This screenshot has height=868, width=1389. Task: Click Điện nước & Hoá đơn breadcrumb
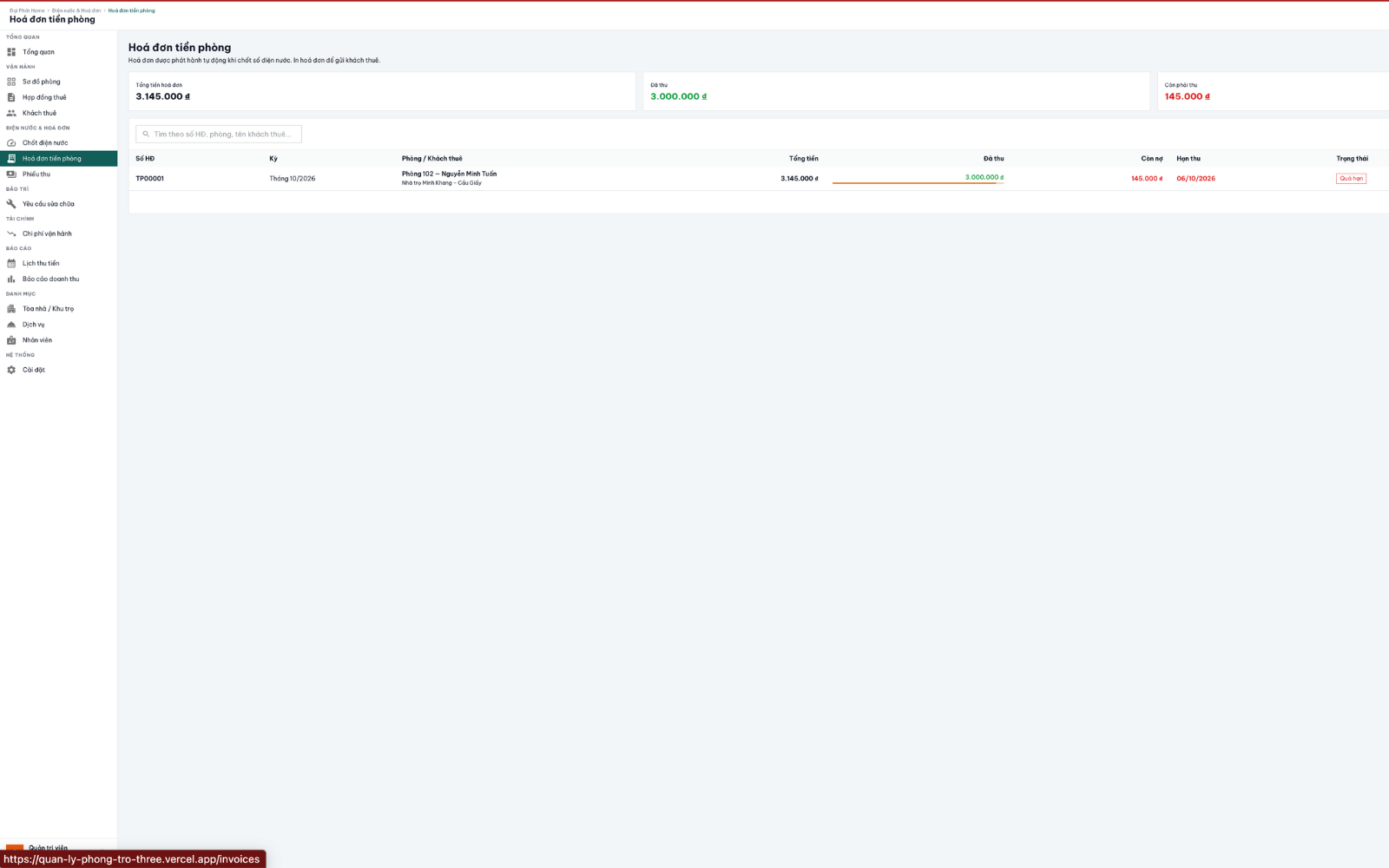pyautogui.click(x=76, y=10)
